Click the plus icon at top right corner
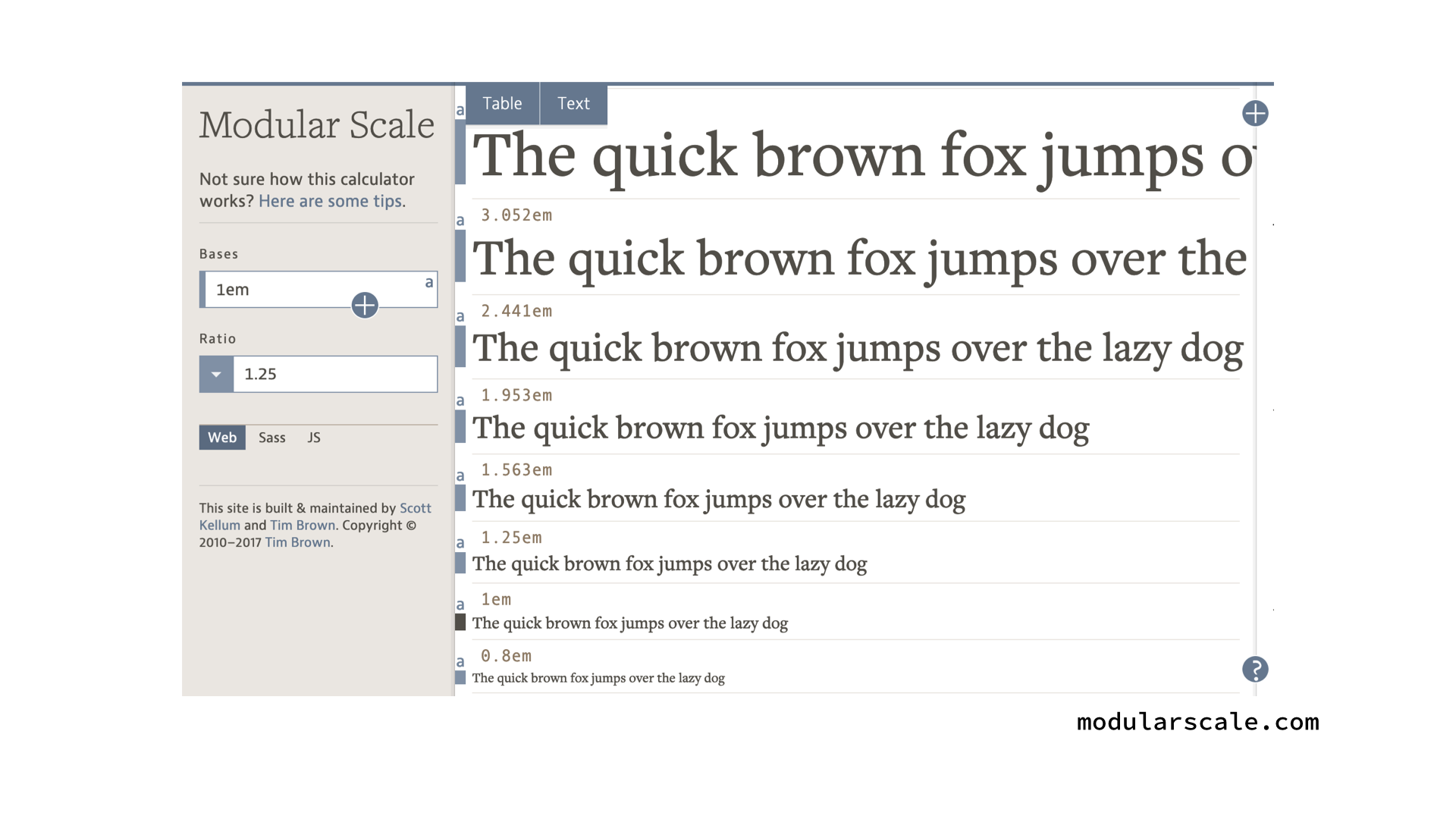The height and width of the screenshot is (819, 1456). pyautogui.click(x=1255, y=114)
